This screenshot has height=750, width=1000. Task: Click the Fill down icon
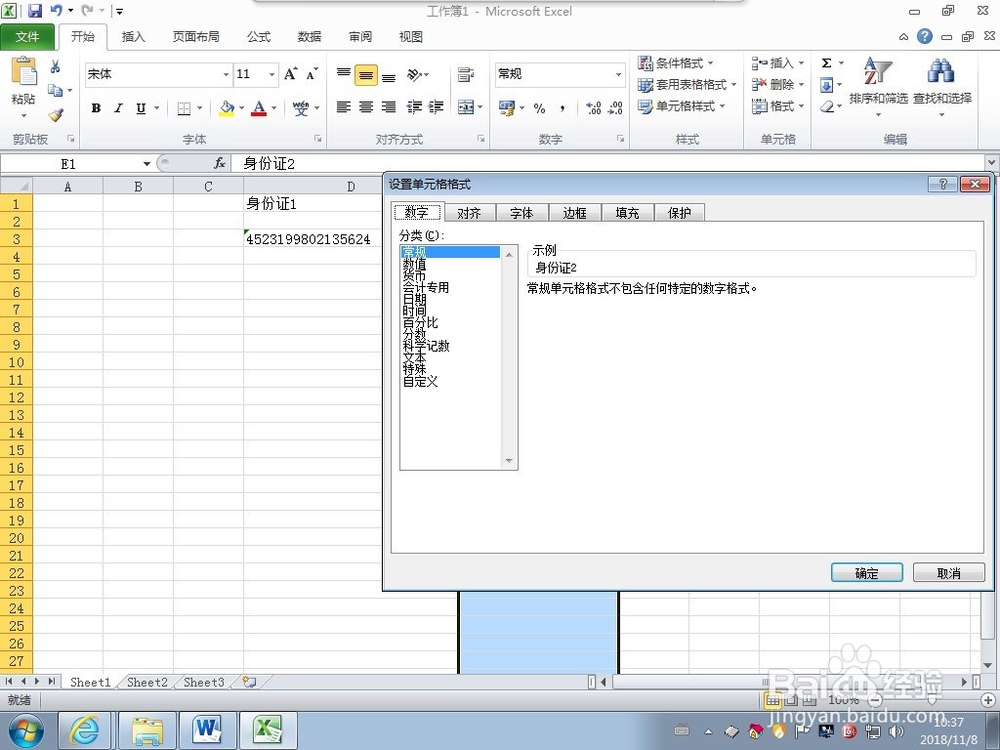coord(827,85)
